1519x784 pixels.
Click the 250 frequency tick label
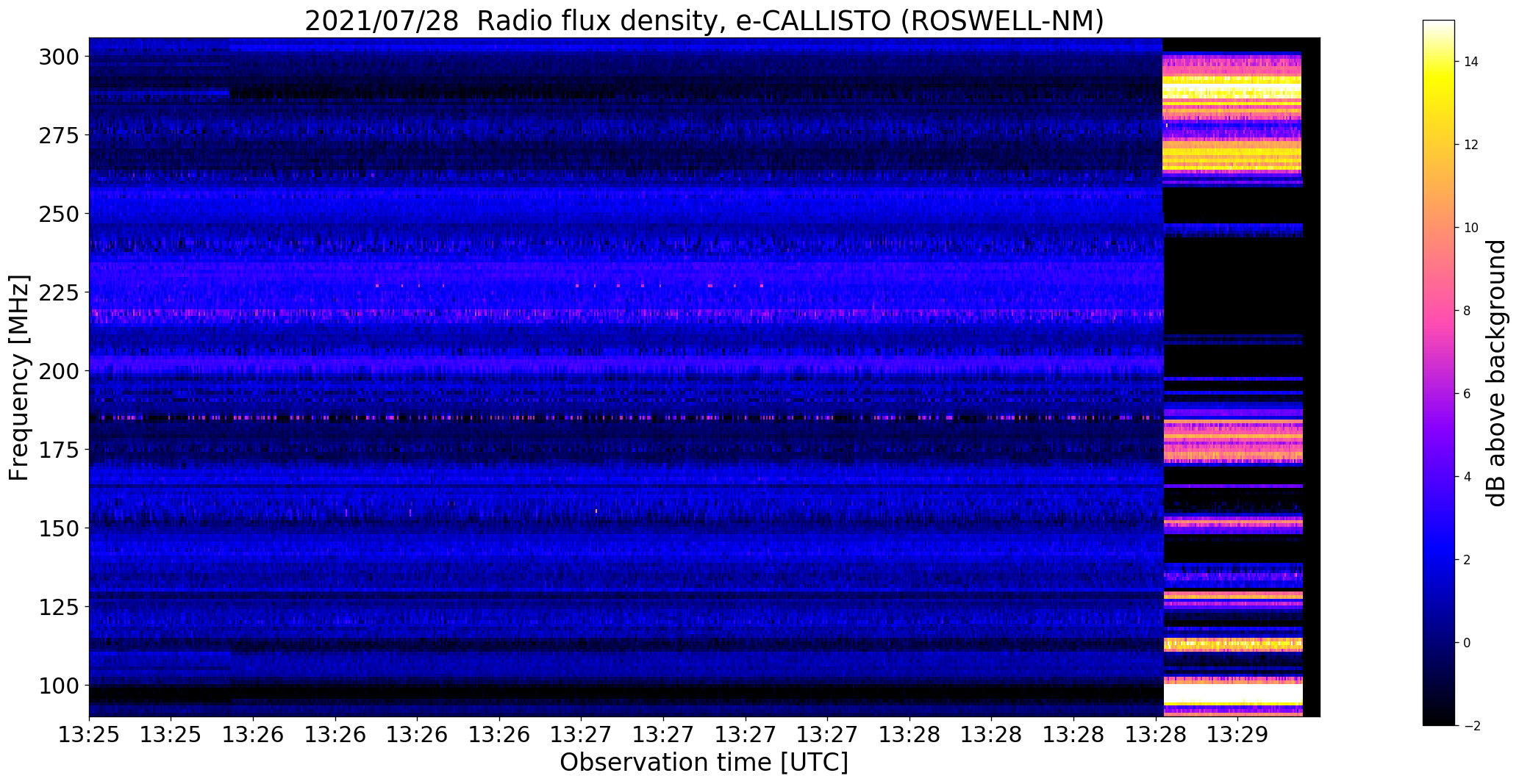59,214
